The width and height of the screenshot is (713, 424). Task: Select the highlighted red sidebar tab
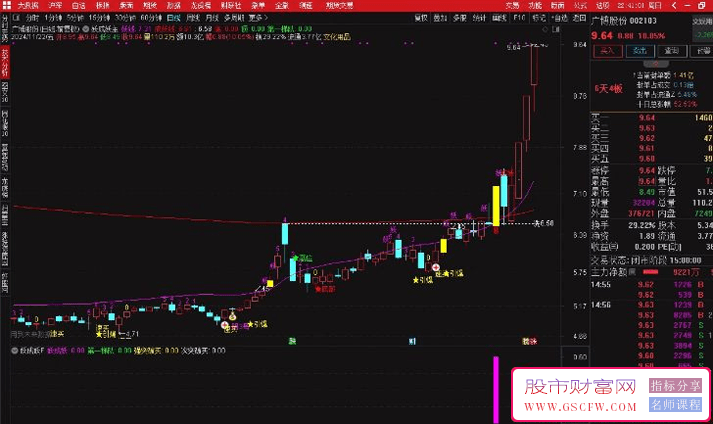tap(5, 62)
